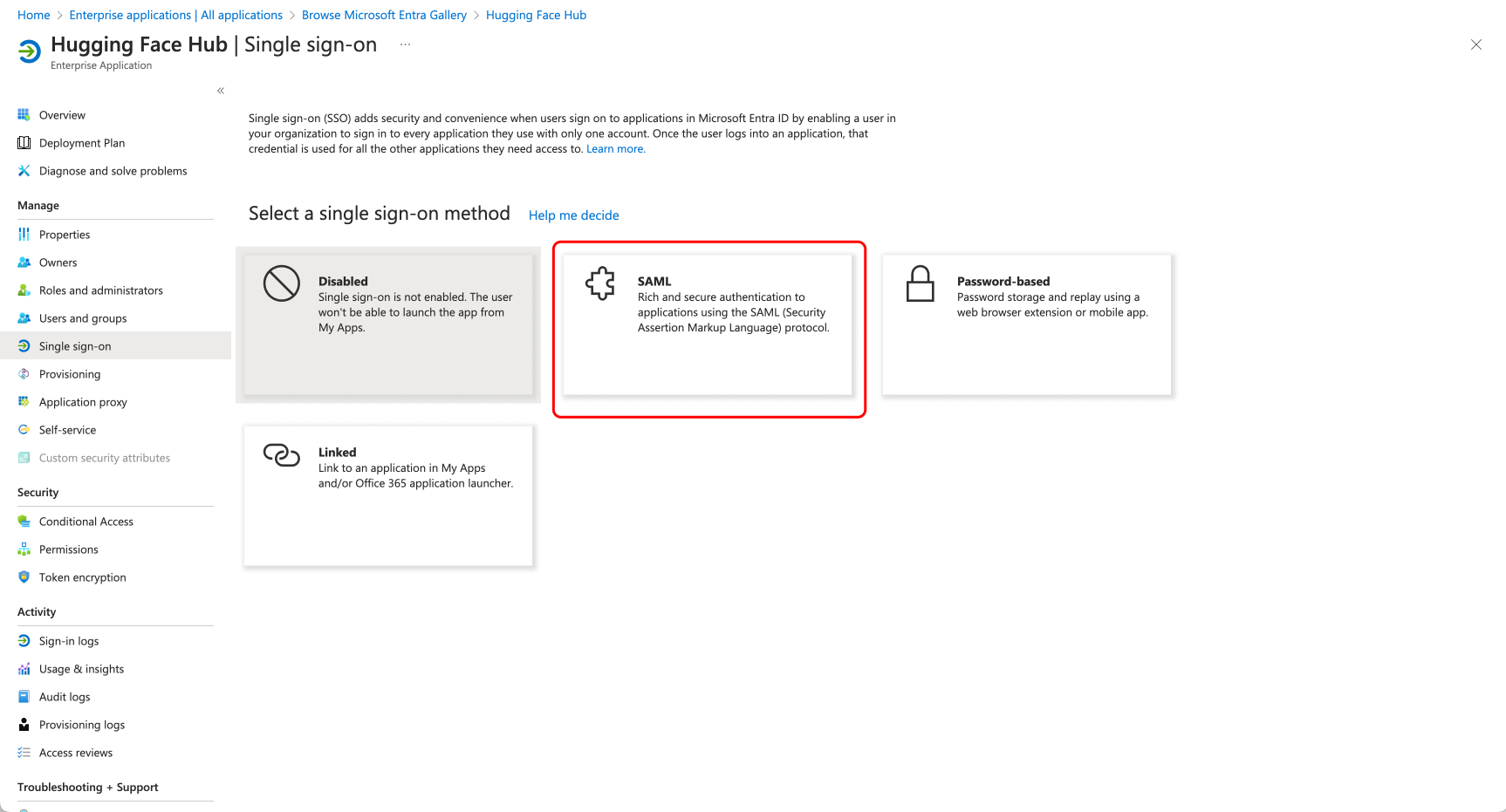Open Browse Microsoft Entra Gallery breadcrumb

click(x=384, y=15)
